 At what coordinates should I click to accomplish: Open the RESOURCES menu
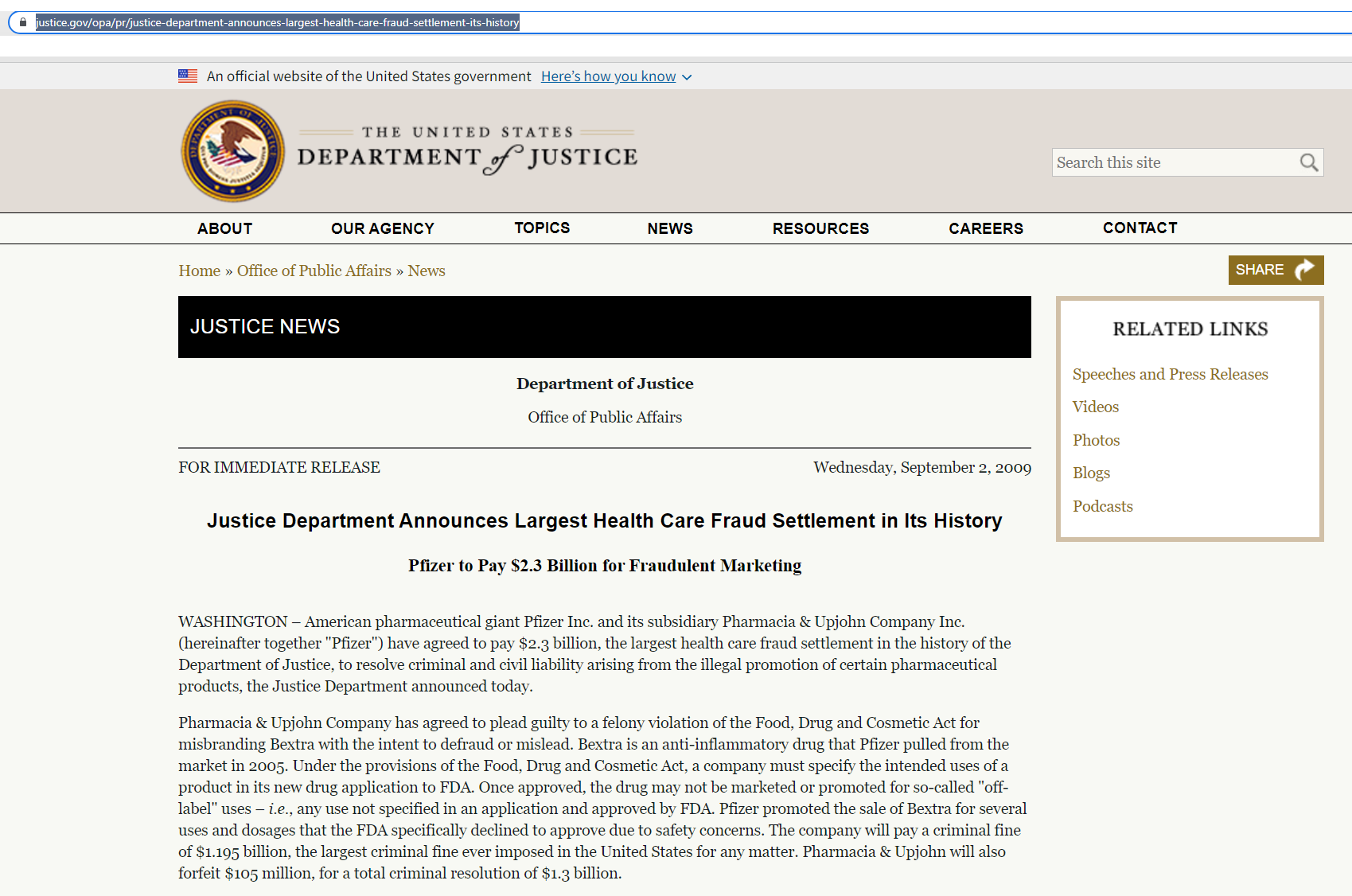point(820,228)
